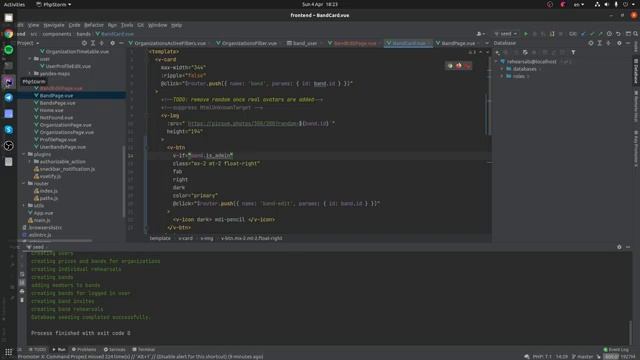Open the Database side tool window tab

click(x=636, y=71)
